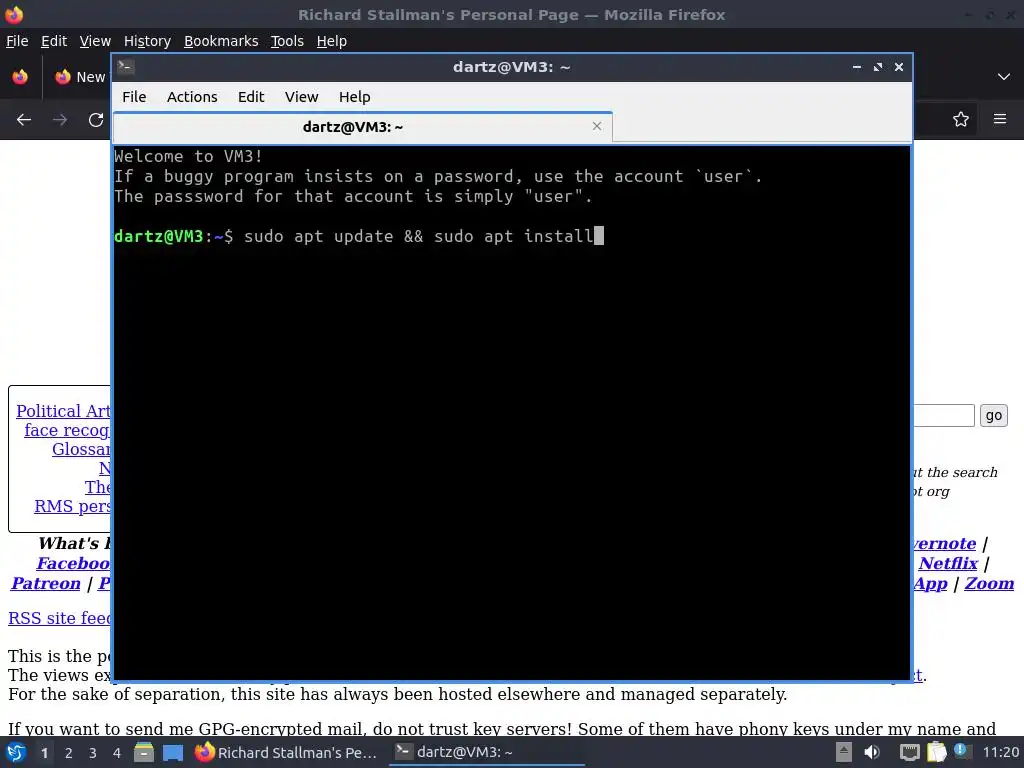Screen dimensions: 1024x768
Task: Switch to workspace 1
Action: [44, 753]
